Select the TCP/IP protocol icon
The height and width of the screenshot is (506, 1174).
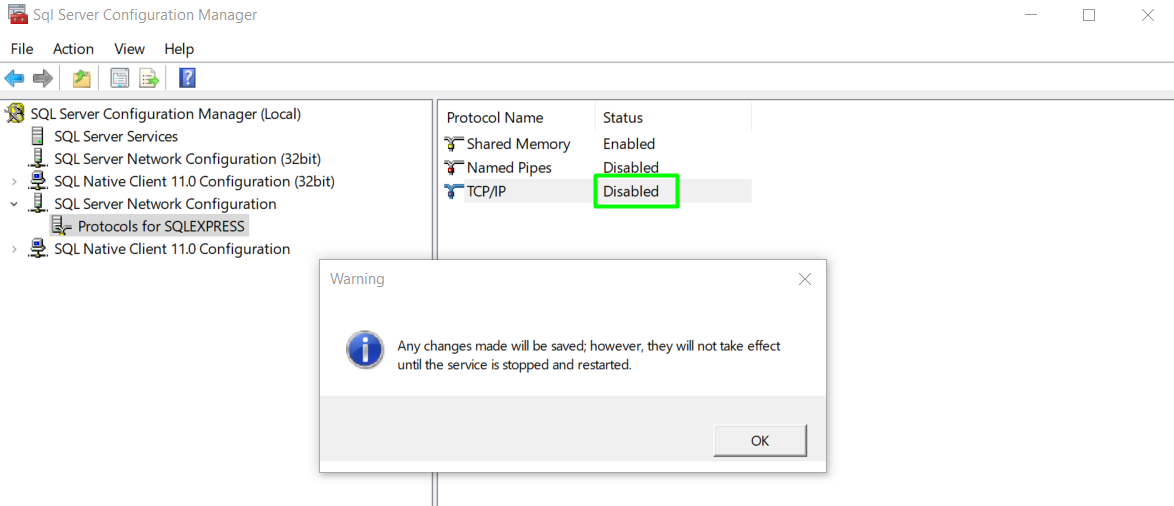click(454, 192)
